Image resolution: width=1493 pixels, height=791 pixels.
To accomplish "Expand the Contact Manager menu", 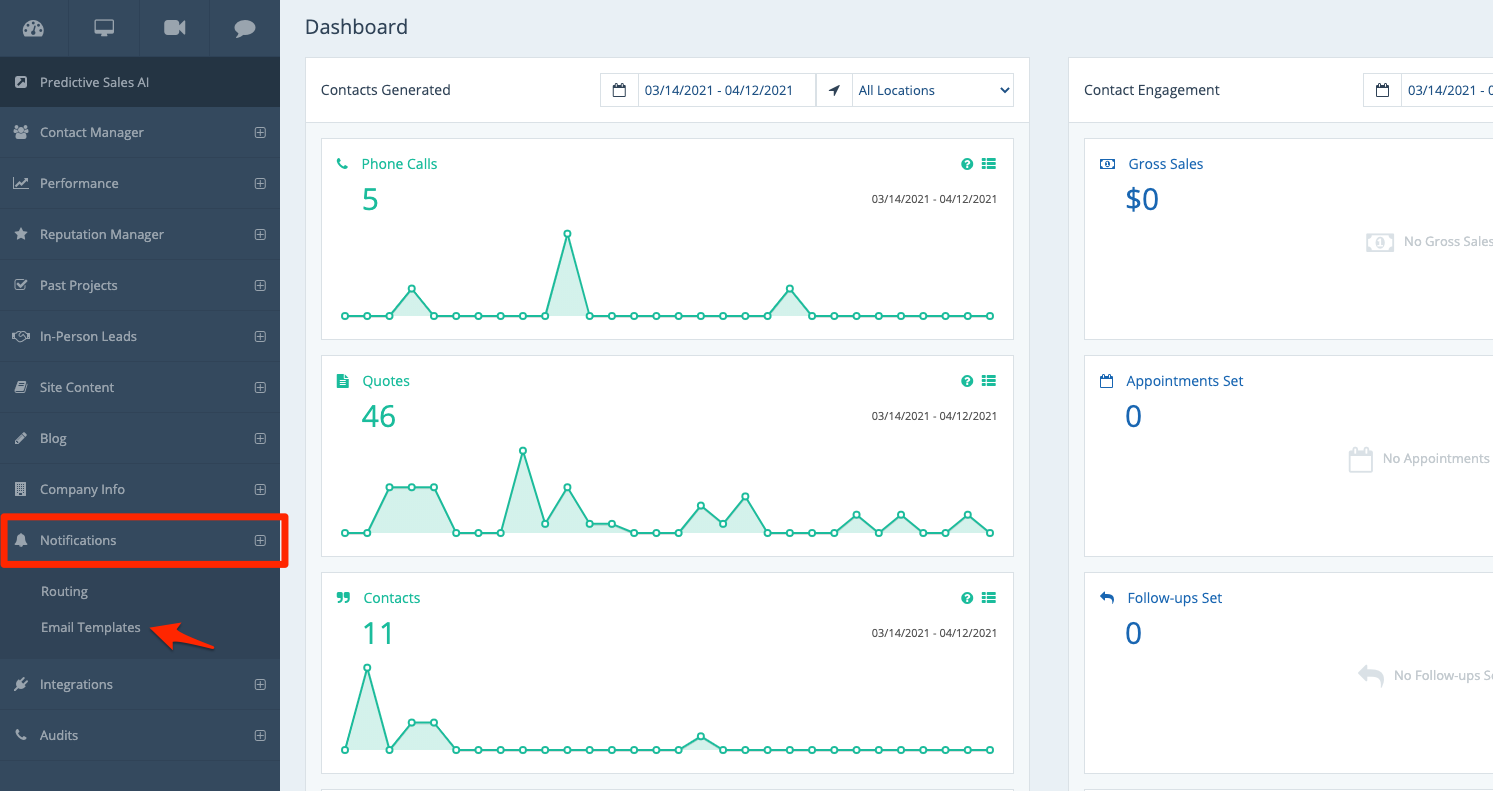I will point(260,132).
